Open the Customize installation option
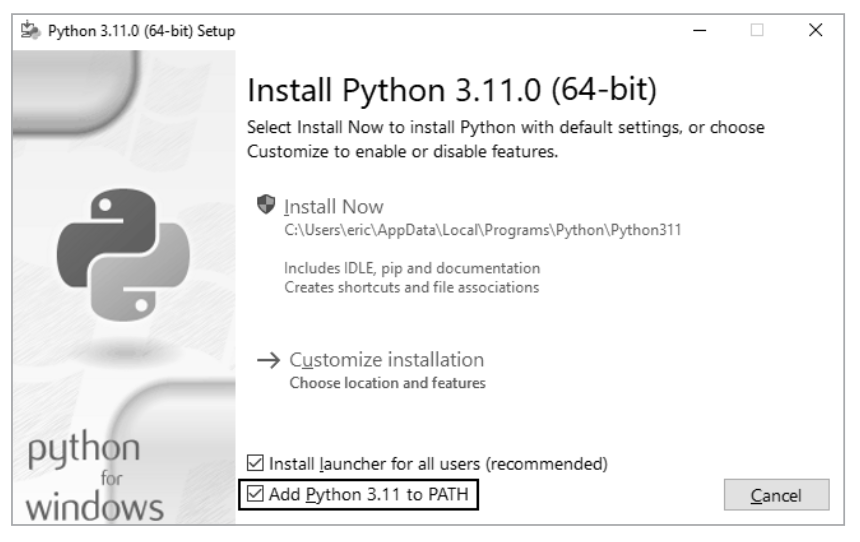 (x=386, y=360)
